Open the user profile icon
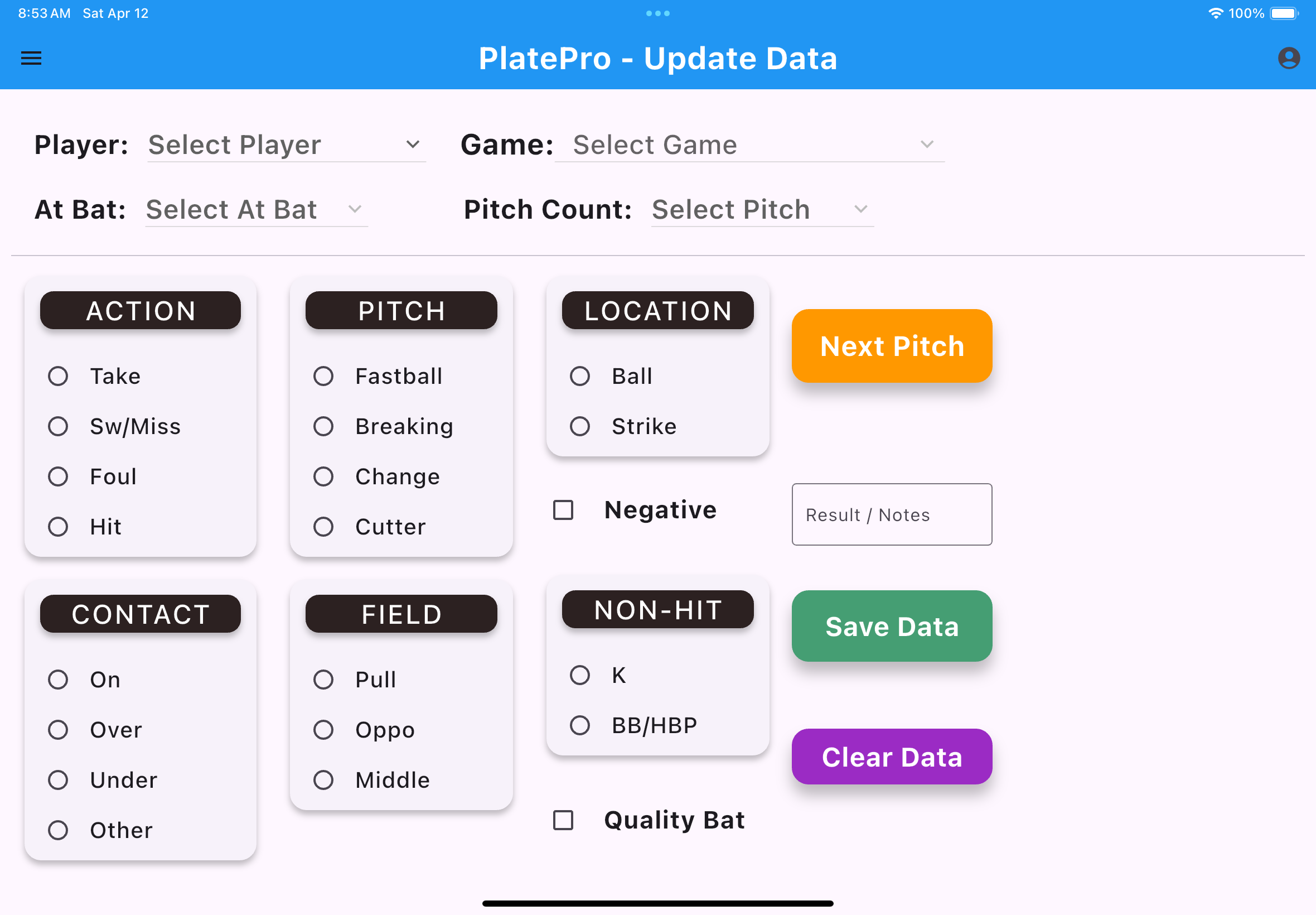The image size is (1316, 915). coord(1288,58)
